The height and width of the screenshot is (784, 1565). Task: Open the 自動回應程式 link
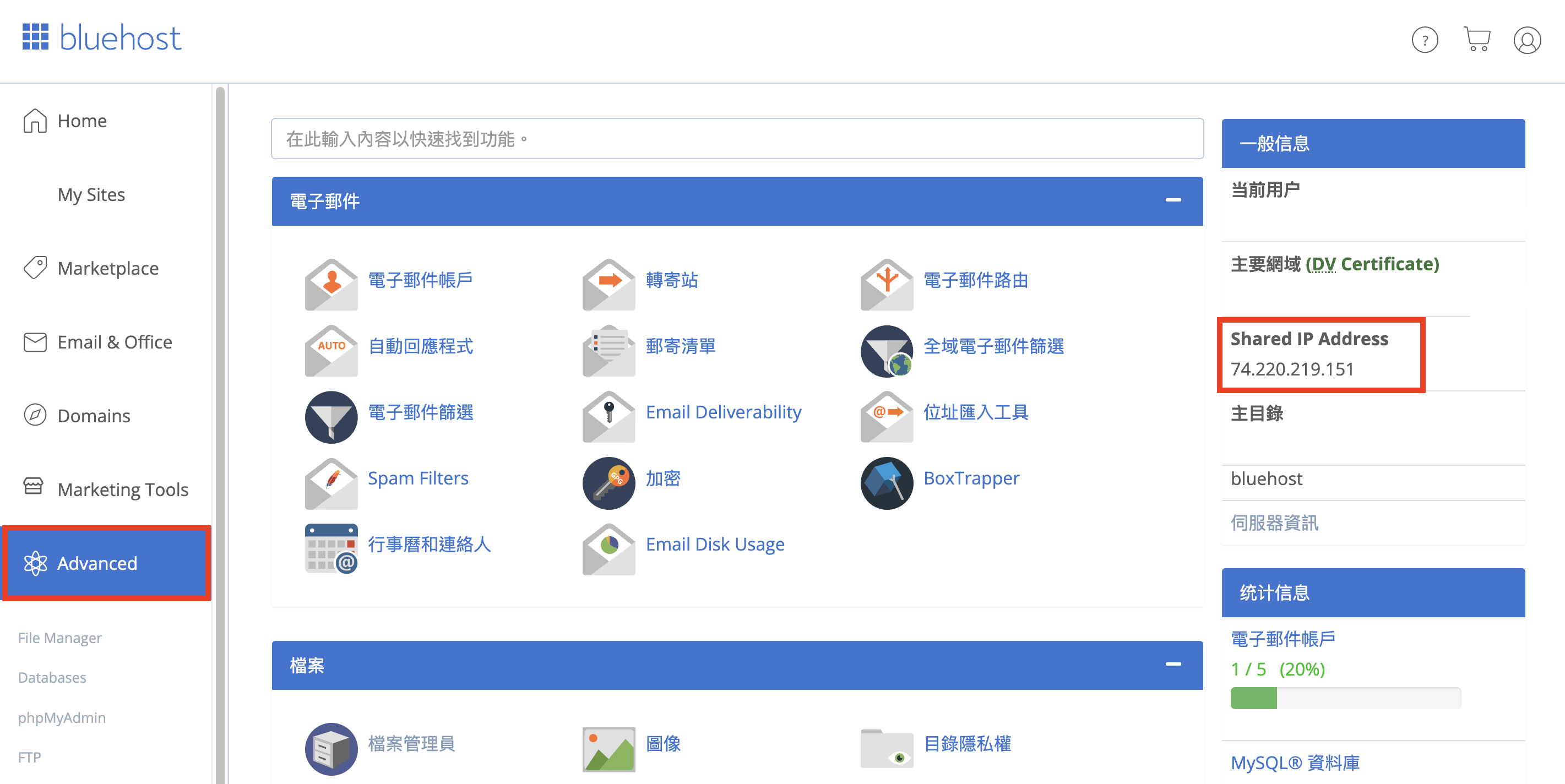pyautogui.click(x=420, y=346)
